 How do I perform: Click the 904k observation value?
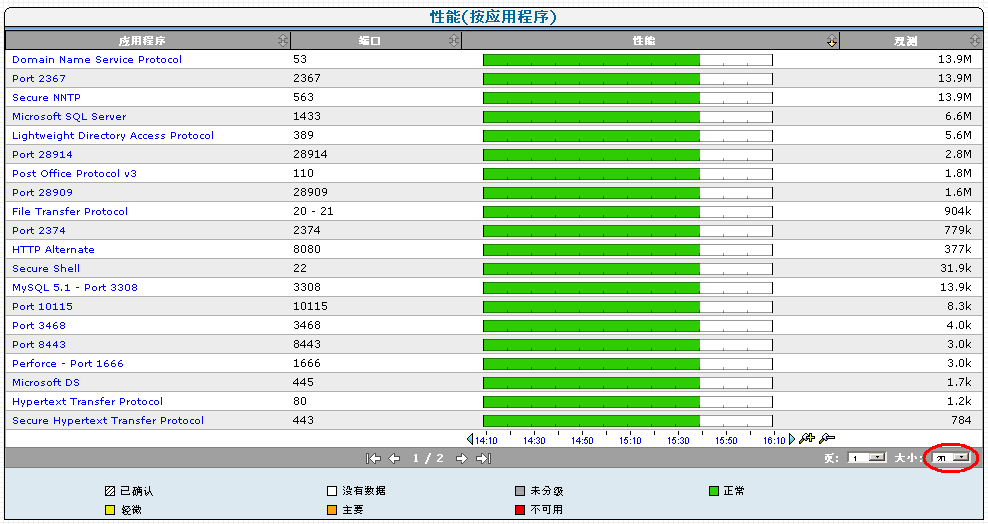958,211
